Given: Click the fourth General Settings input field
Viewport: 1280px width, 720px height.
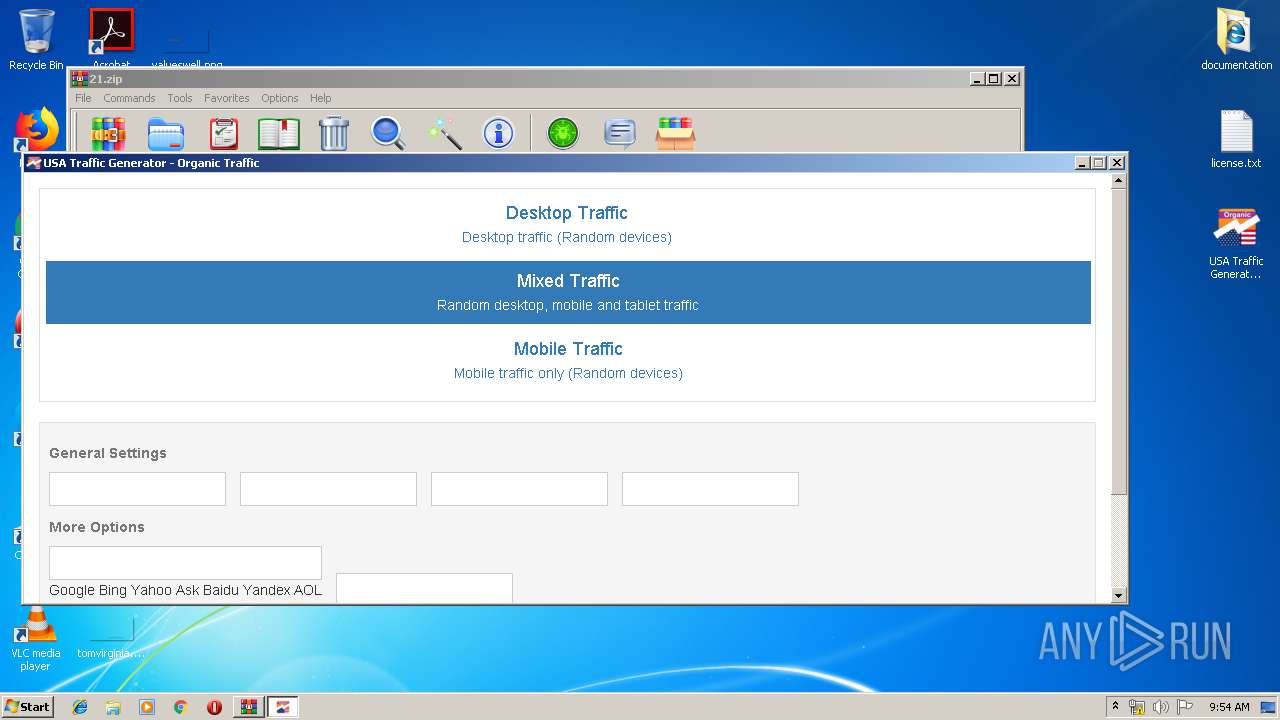Looking at the screenshot, I should point(710,489).
